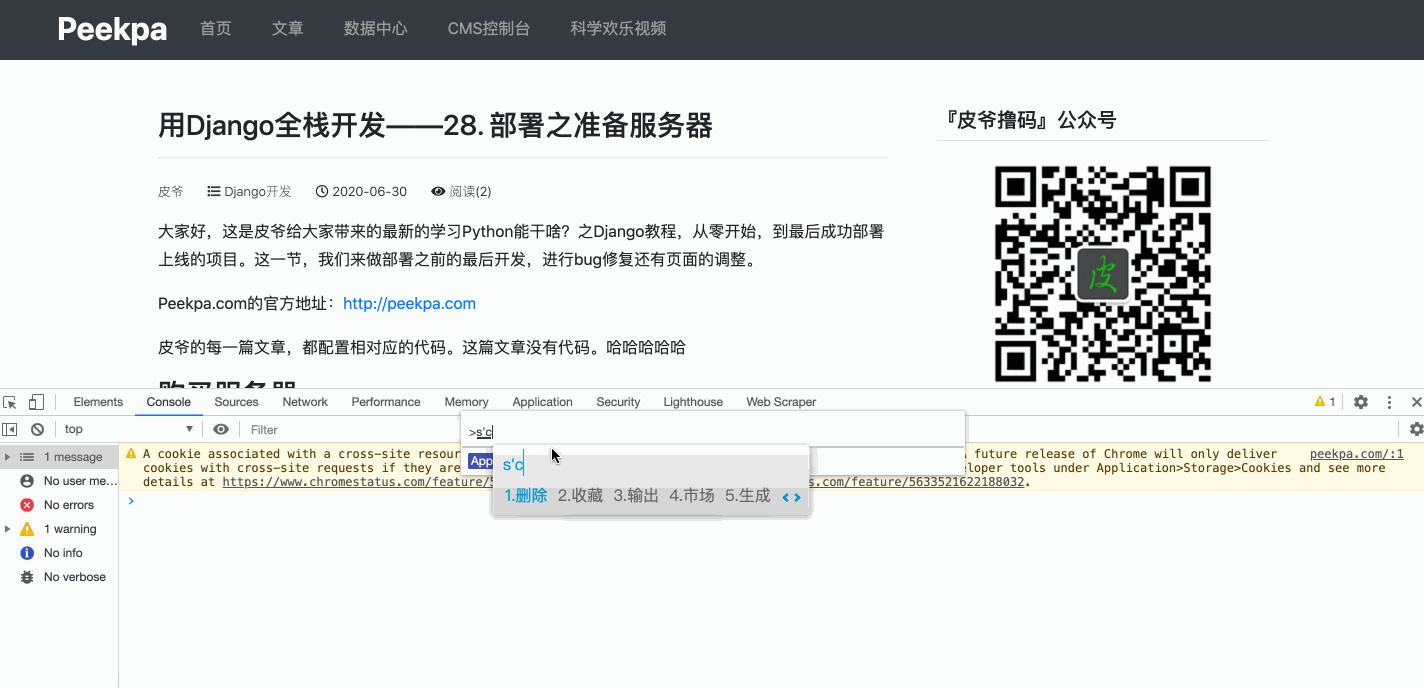Screen dimensions: 1424x688
Task: Click the red error circle icon
Action: (27, 505)
